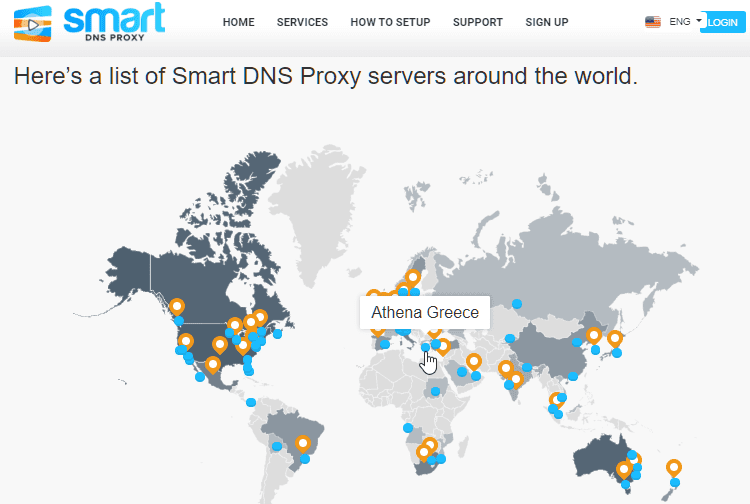Click the Smart DNS Proxy logo
This screenshot has width=750, height=504.
pos(89,22)
